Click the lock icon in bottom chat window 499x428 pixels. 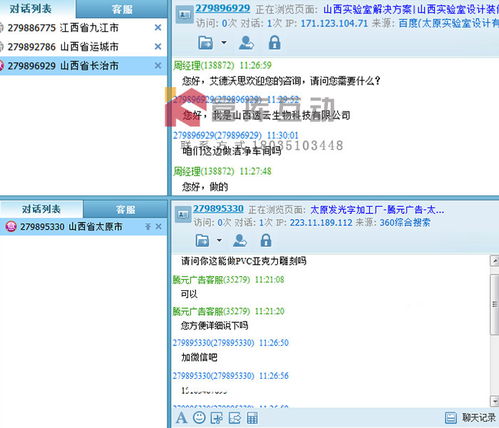(x=266, y=240)
